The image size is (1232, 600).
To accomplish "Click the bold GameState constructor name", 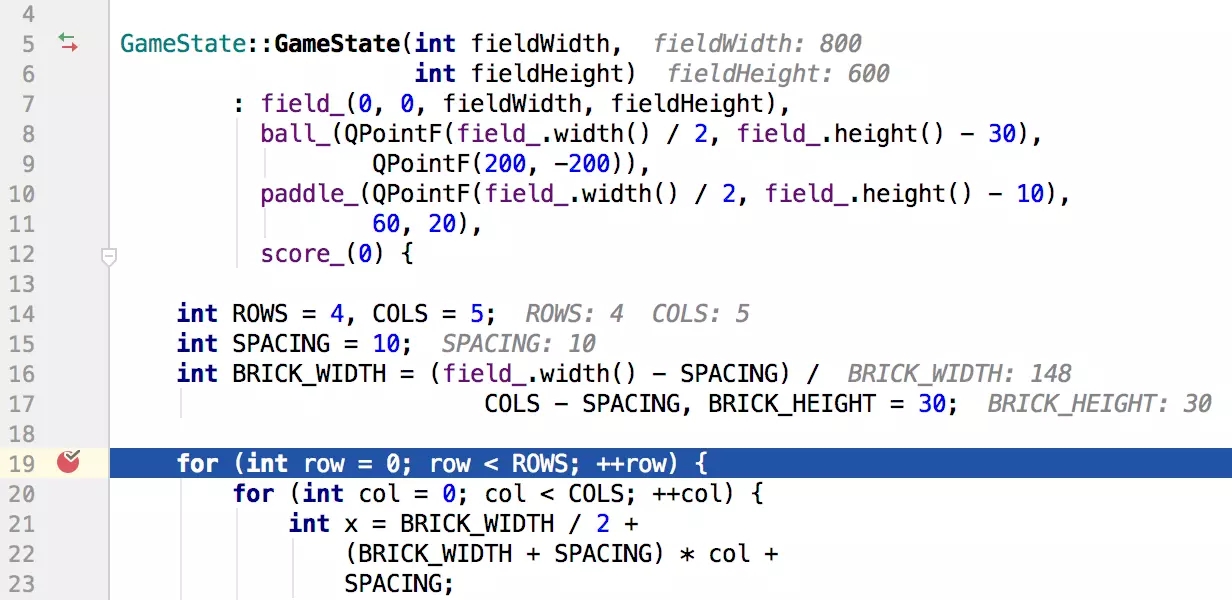I will [x=337, y=44].
